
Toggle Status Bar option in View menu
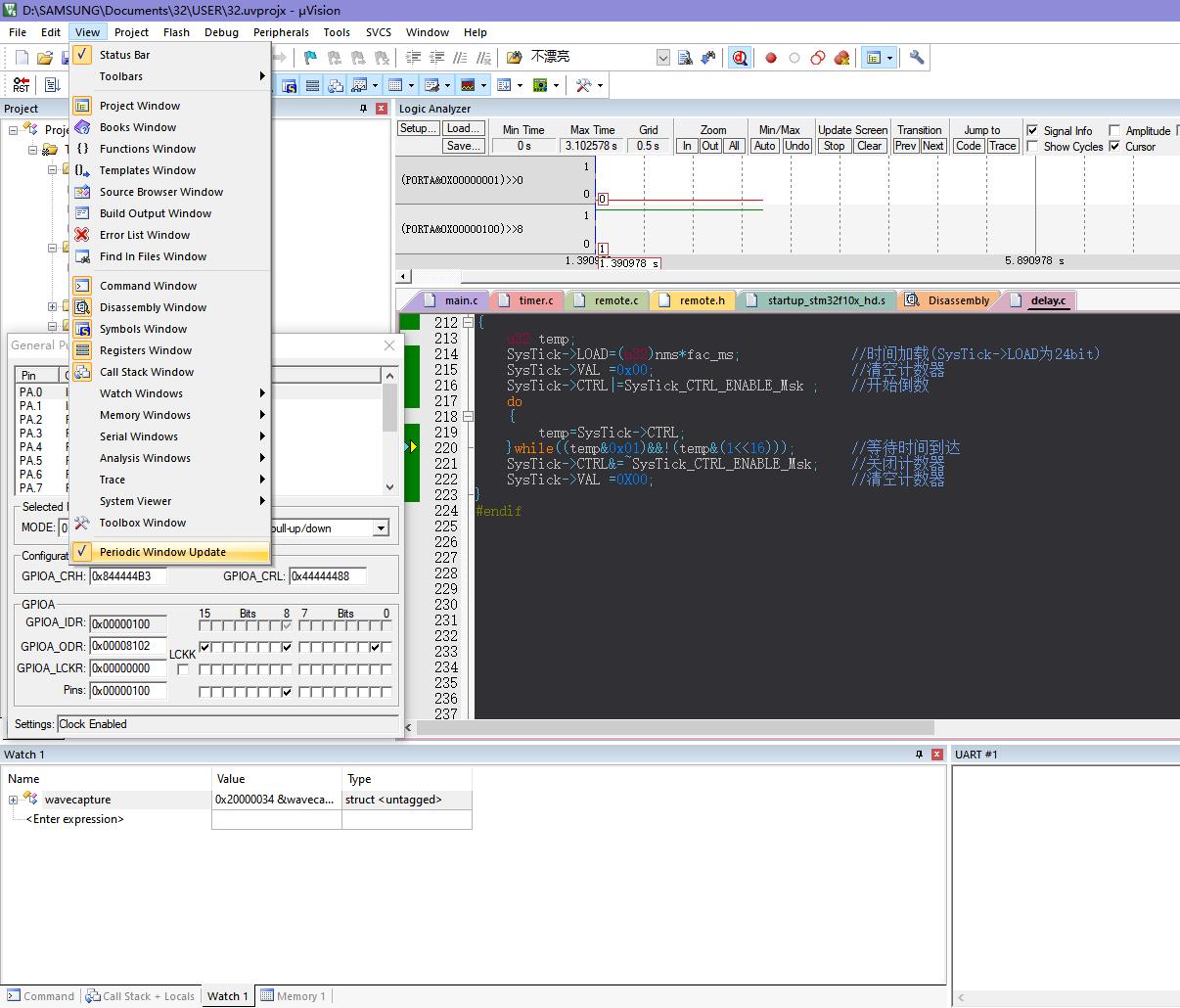(124, 55)
